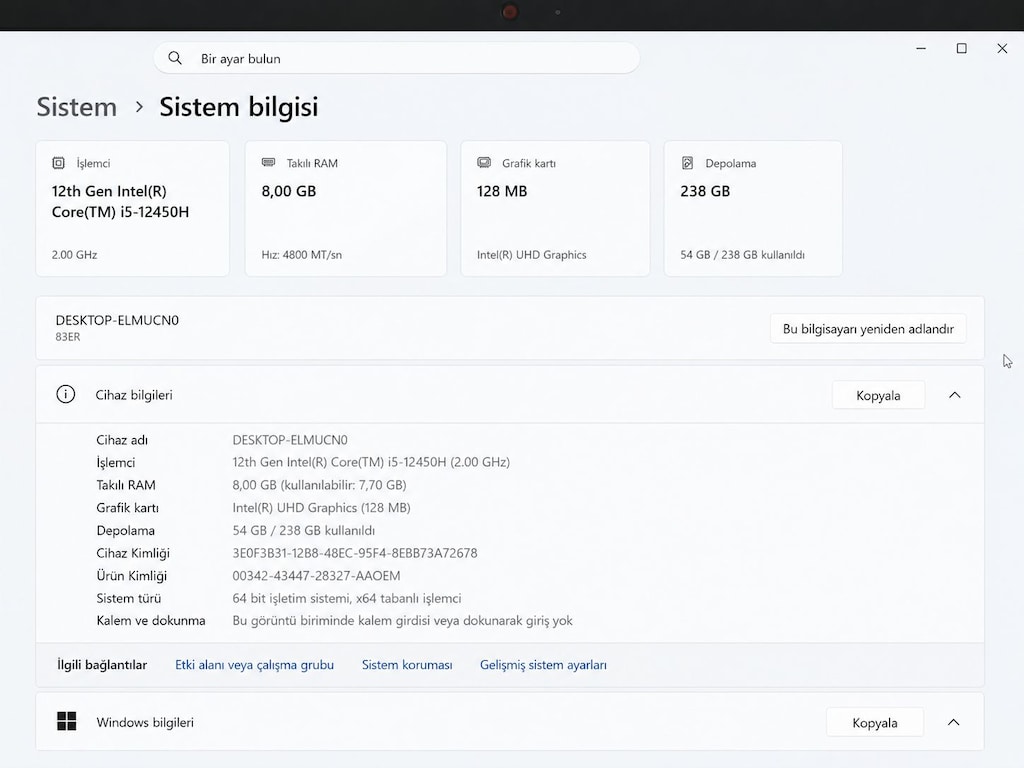This screenshot has width=1024, height=768.
Task: Click the search magnifier icon
Action: (174, 58)
